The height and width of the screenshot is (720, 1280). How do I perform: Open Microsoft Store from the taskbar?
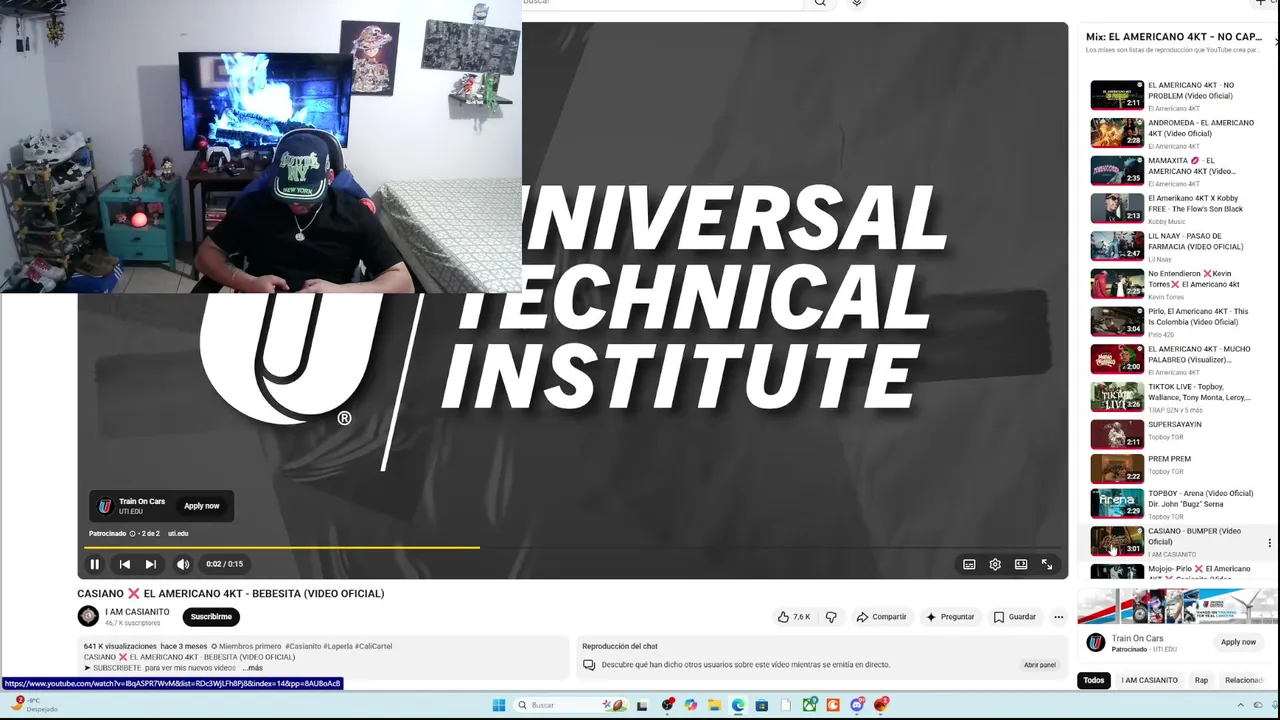[x=761, y=705]
